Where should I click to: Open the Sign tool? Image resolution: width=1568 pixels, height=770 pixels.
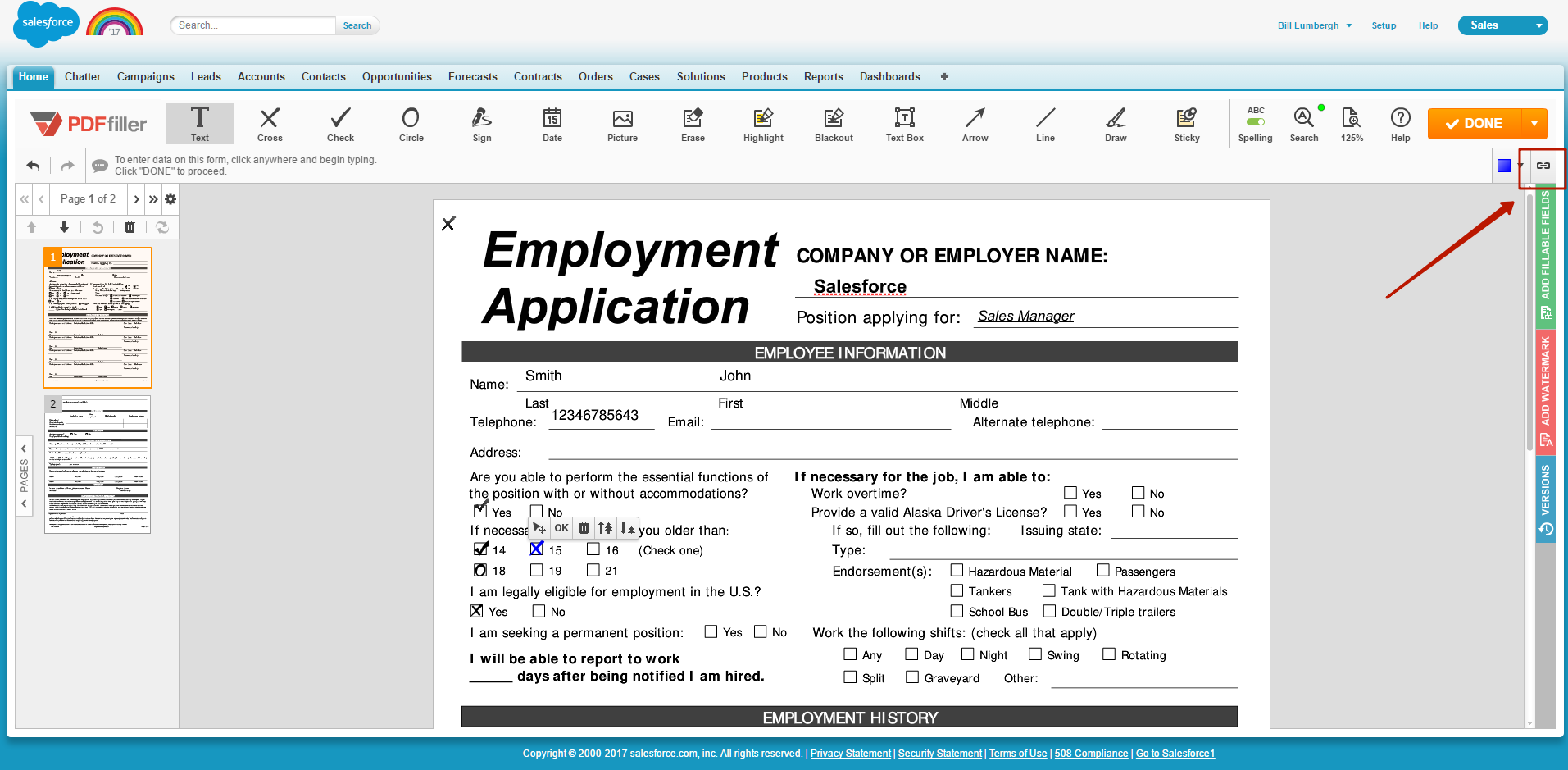click(x=482, y=124)
